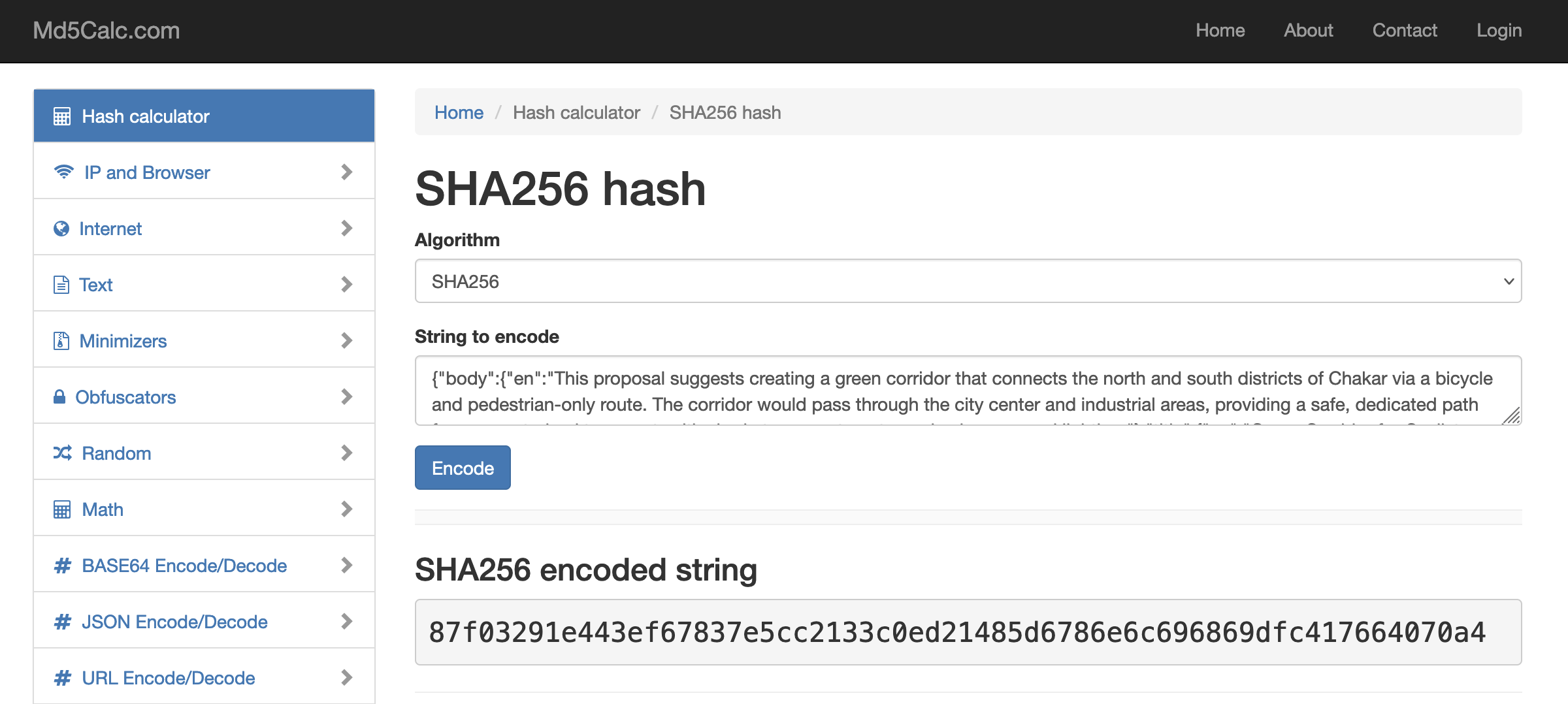Follow the Home breadcrumb link
This screenshot has height=704, width=1568.
459,112
